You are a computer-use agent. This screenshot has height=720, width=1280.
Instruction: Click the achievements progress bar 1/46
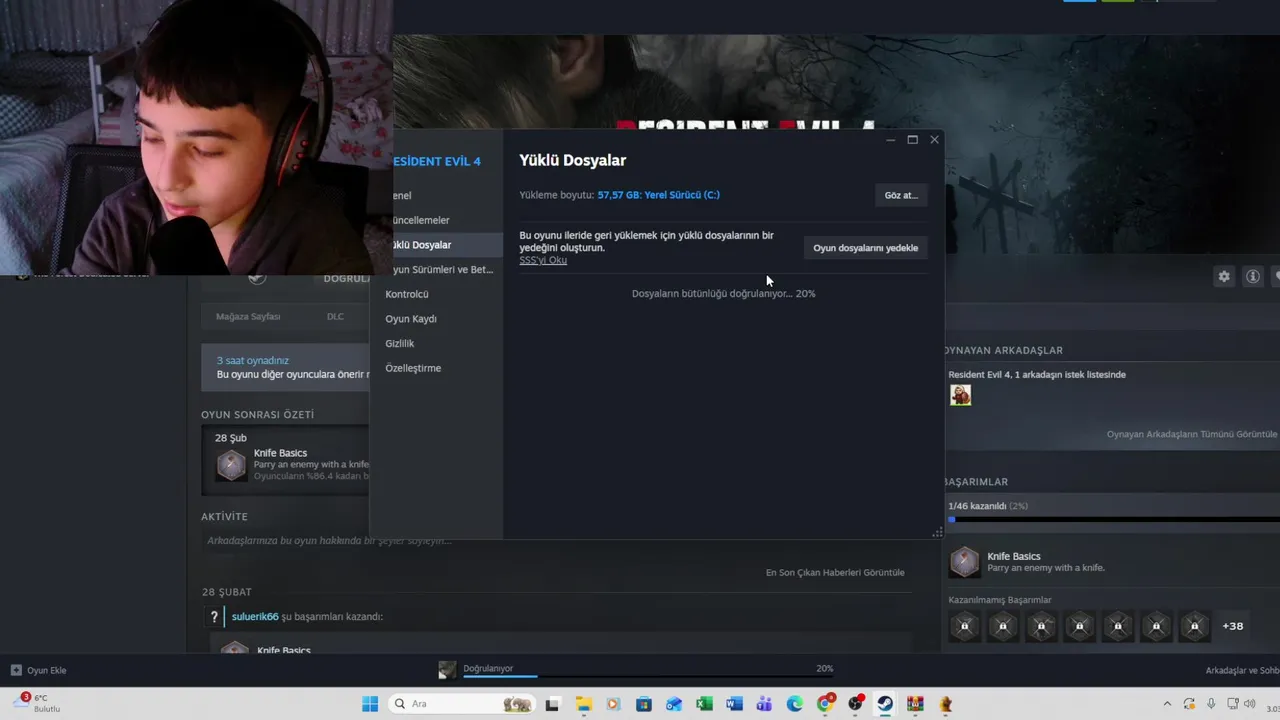[x=1114, y=520]
